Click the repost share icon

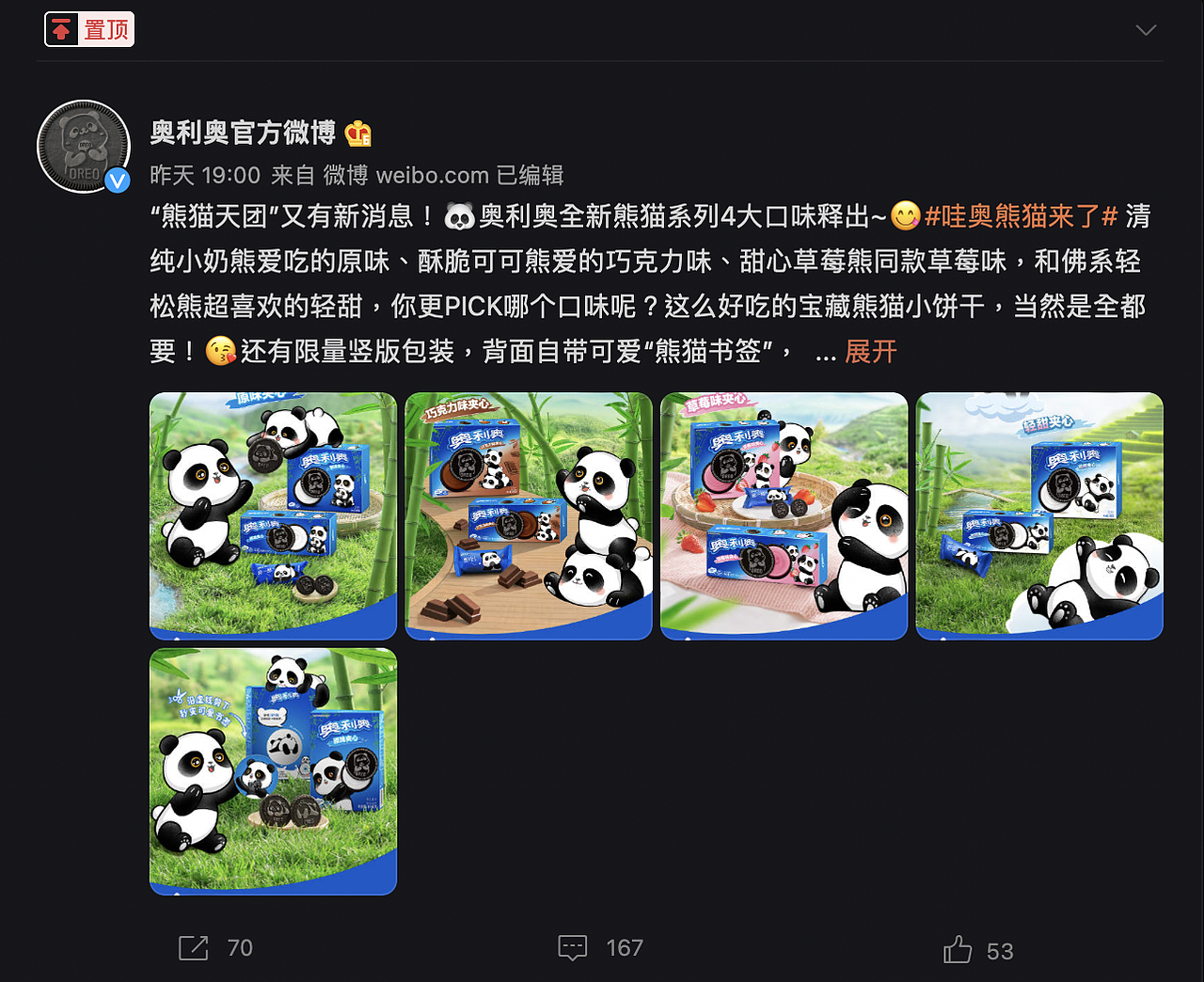(x=194, y=947)
